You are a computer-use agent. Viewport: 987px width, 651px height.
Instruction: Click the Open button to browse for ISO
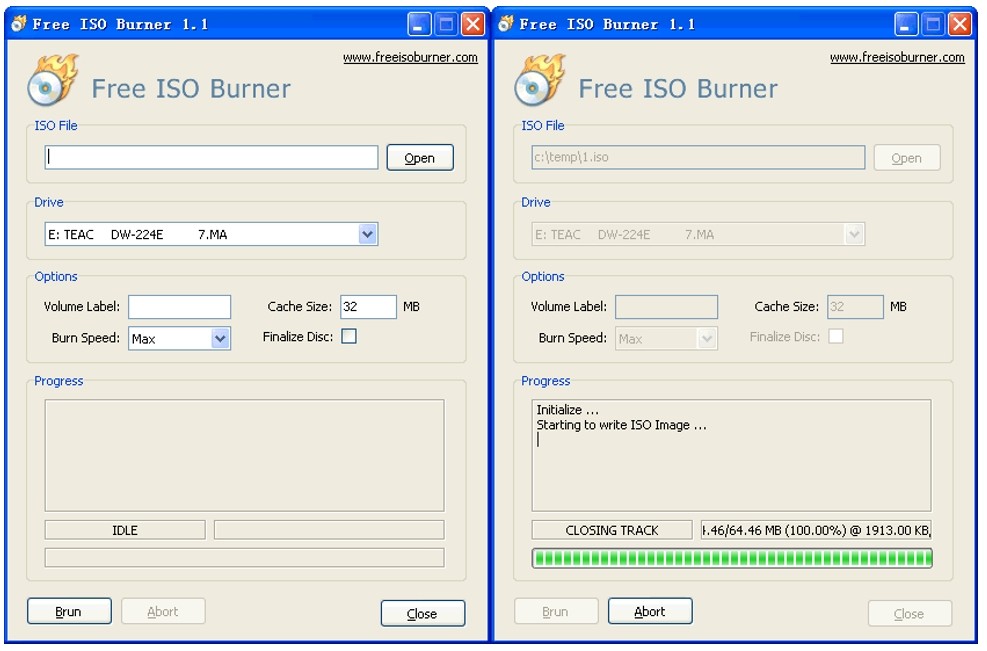click(x=419, y=157)
